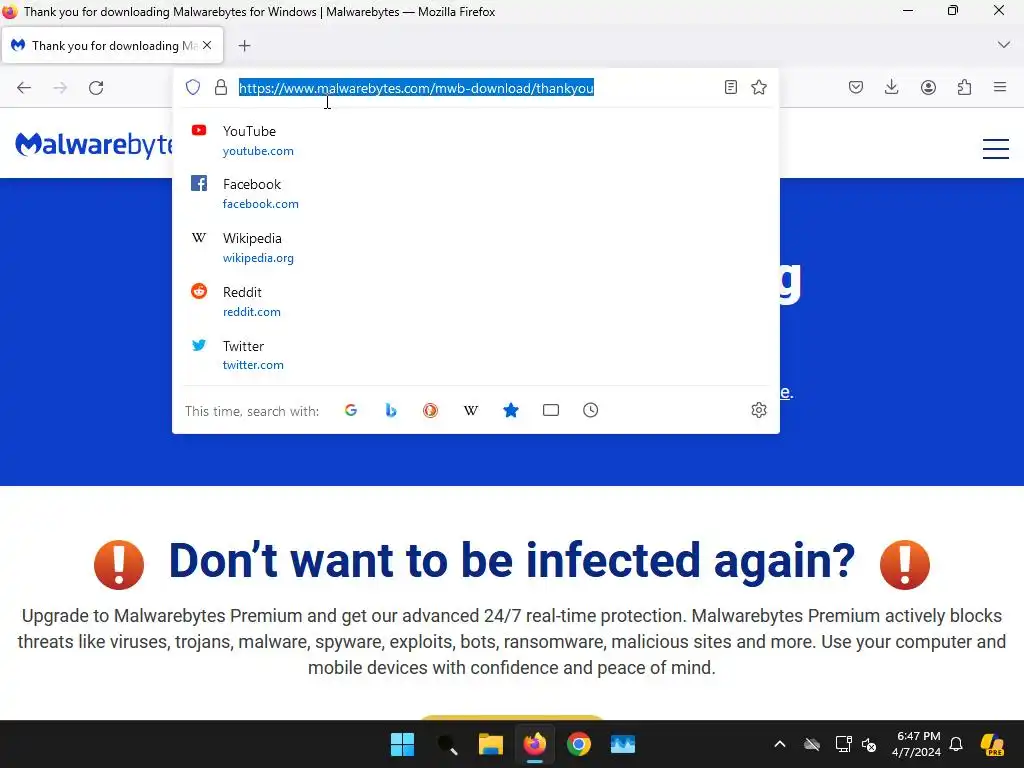Open the tracking protection shield icon
The height and width of the screenshot is (768, 1024).
point(193,88)
